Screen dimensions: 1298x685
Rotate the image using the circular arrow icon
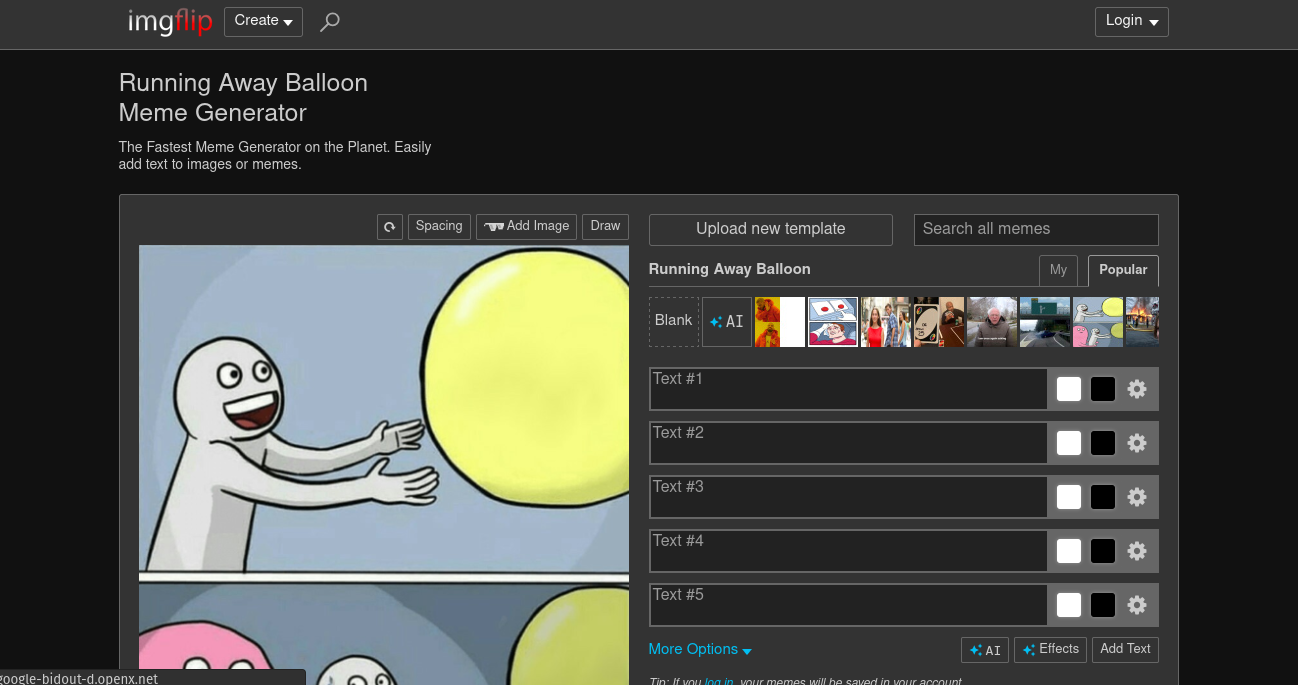389,227
